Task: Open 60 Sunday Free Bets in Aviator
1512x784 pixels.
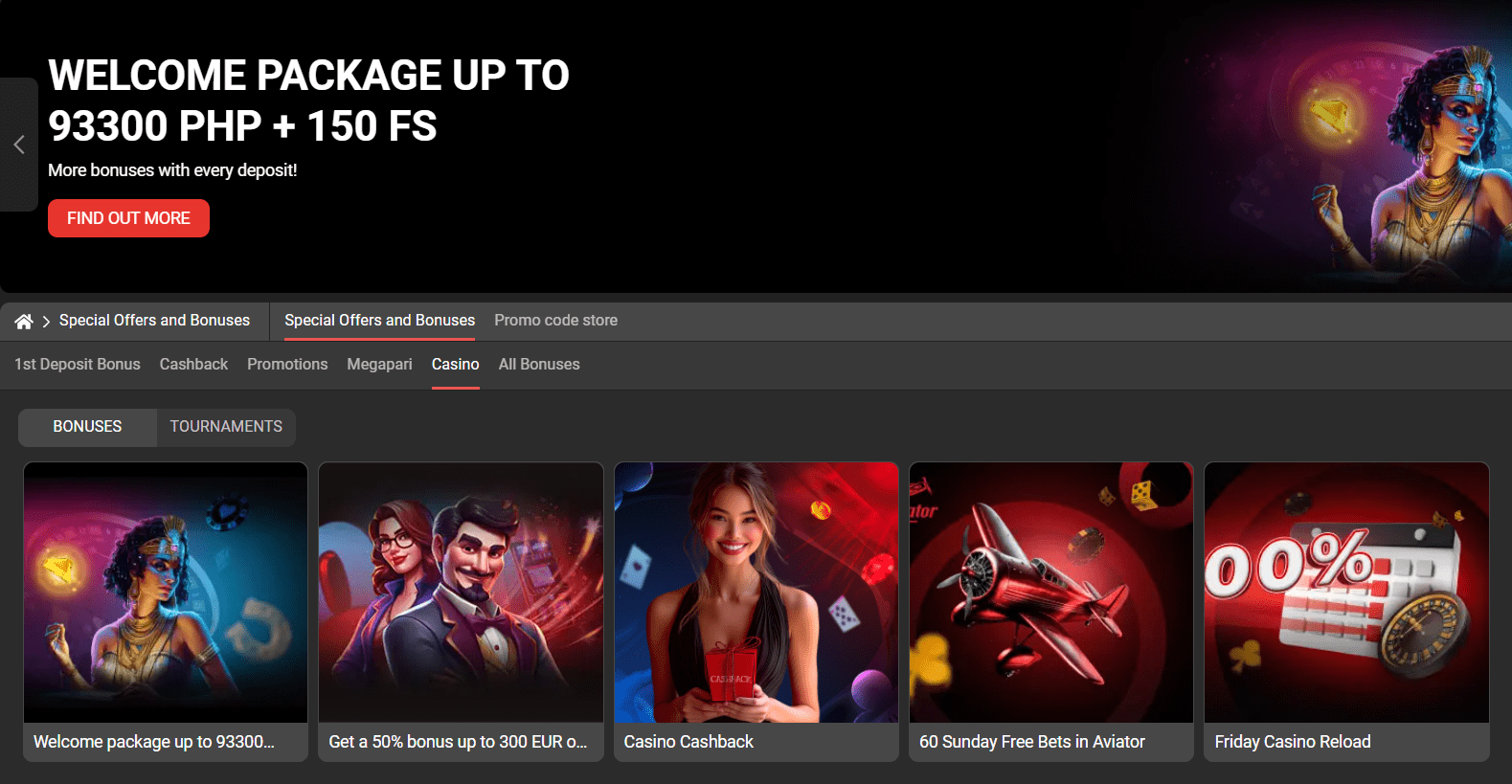Action: 1050,611
